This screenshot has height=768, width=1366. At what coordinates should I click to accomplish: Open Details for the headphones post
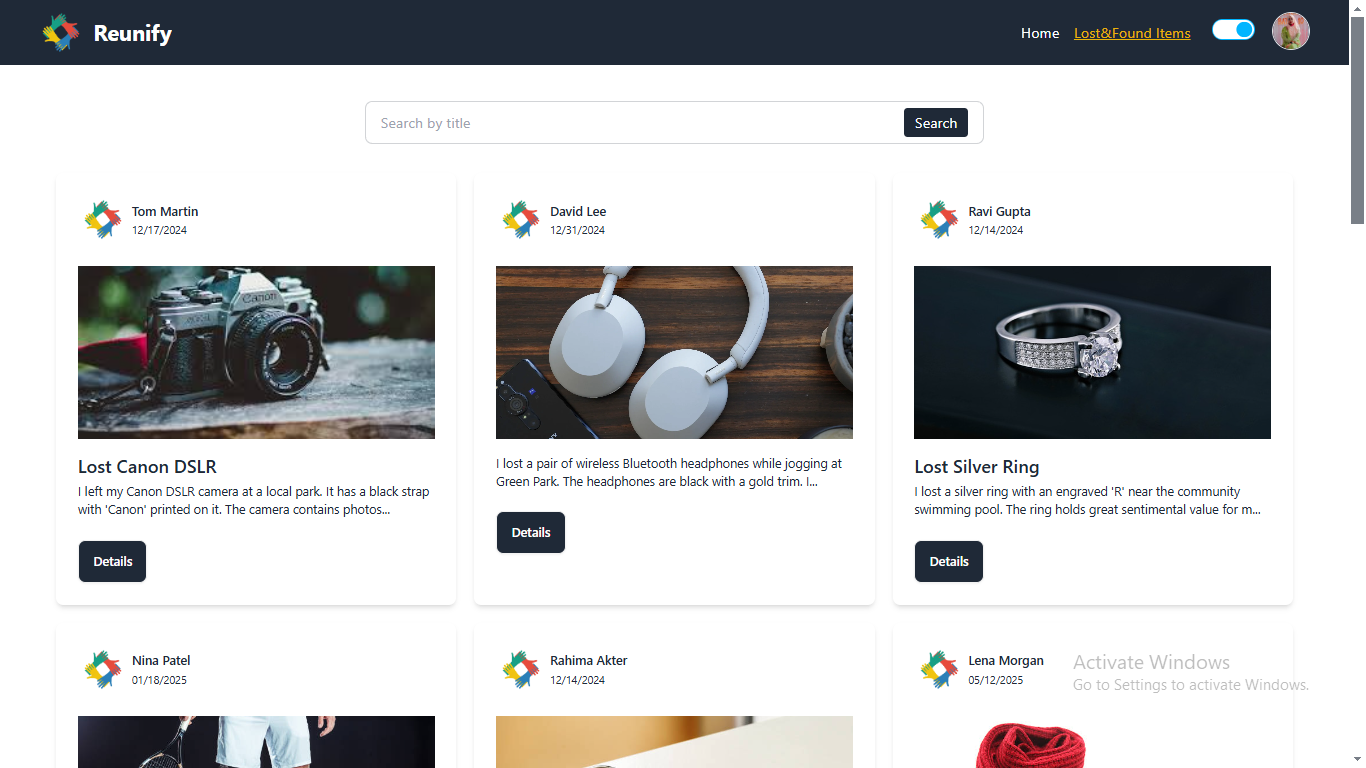pos(531,533)
